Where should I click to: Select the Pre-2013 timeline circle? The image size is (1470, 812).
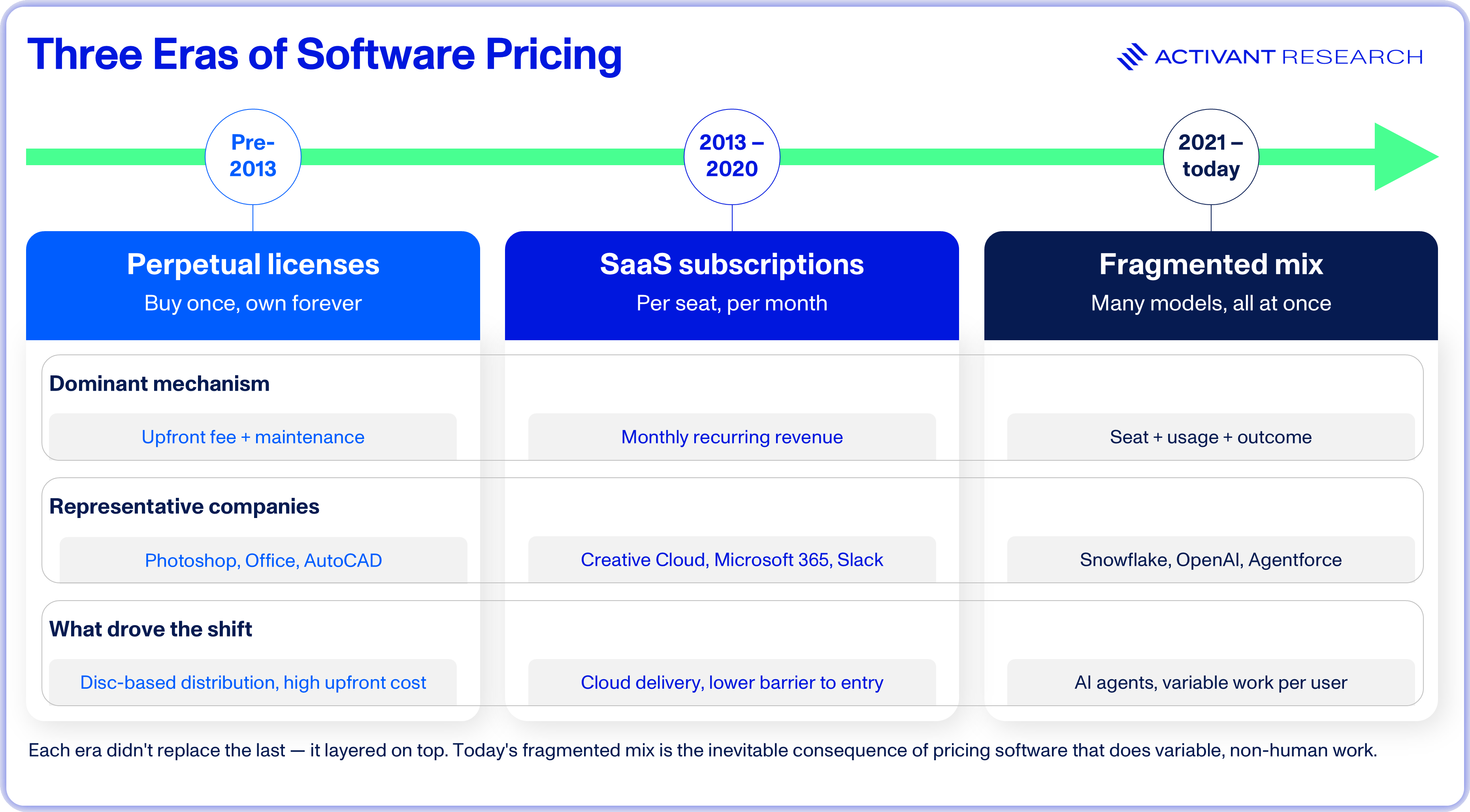point(253,157)
